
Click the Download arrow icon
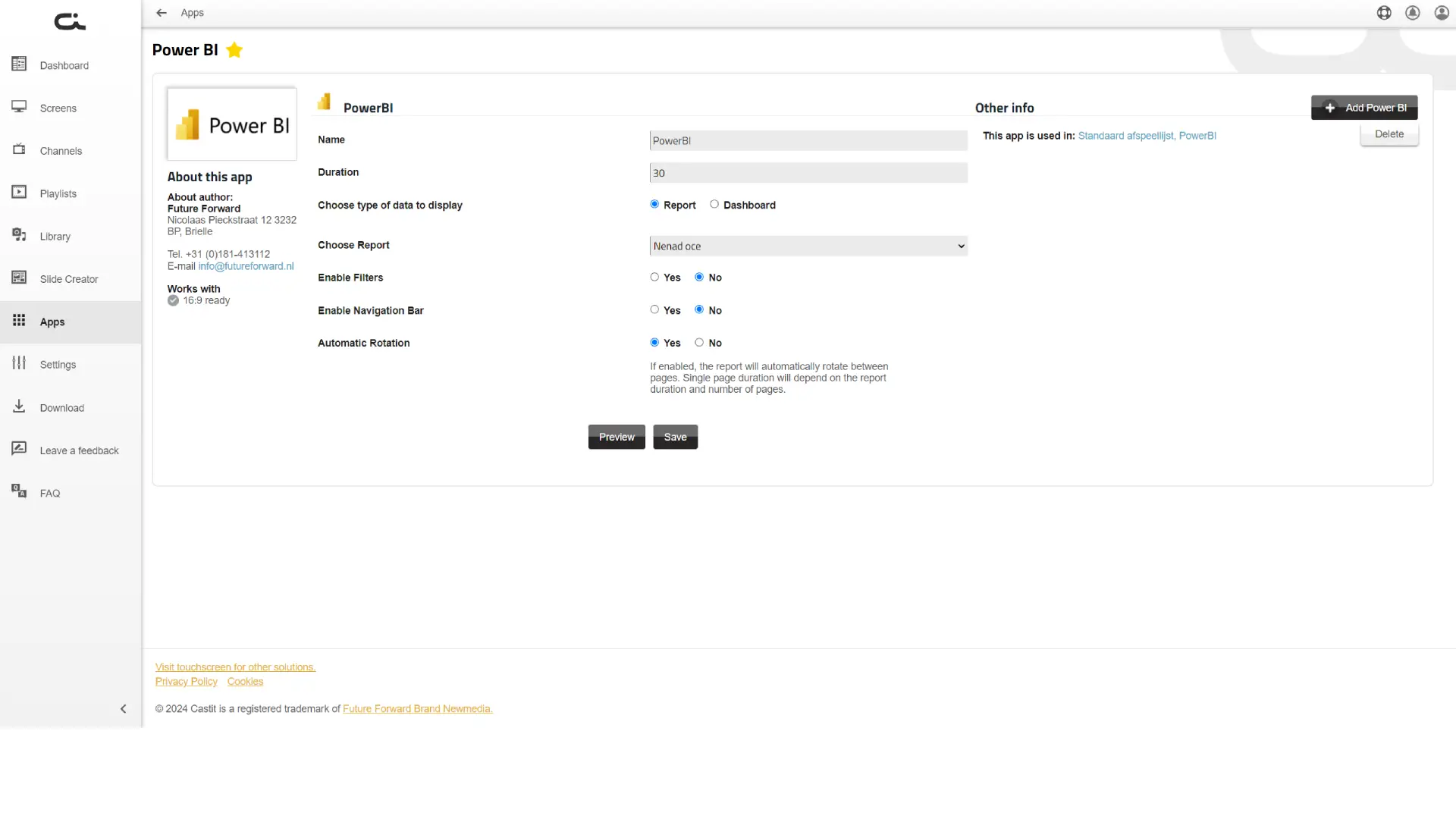(19, 406)
